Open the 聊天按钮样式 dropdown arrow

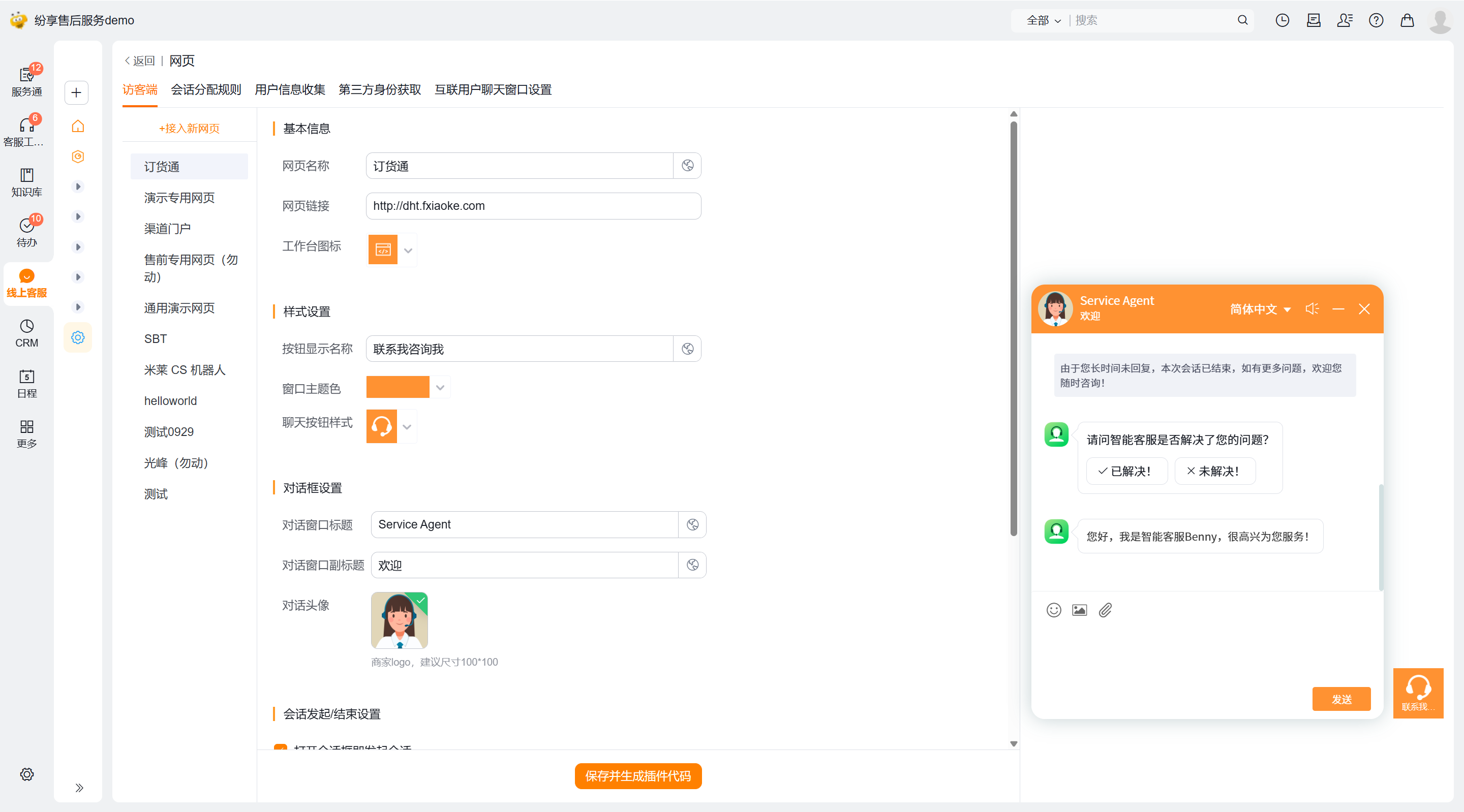pyautogui.click(x=406, y=427)
